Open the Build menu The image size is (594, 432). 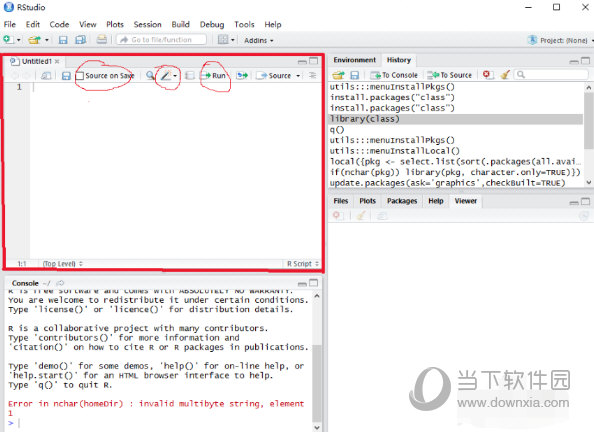[x=180, y=24]
